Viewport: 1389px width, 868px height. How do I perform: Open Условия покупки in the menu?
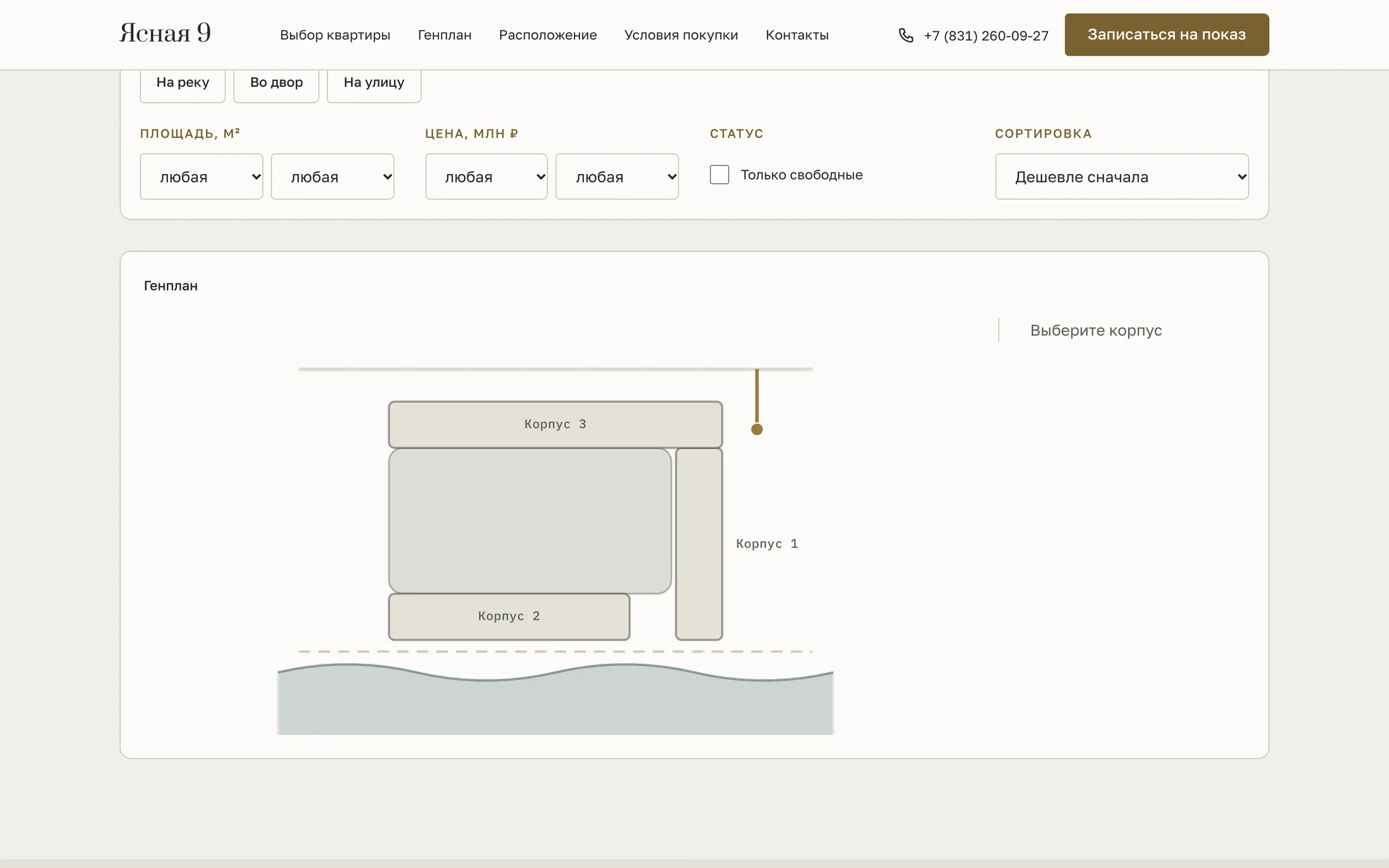click(x=681, y=35)
